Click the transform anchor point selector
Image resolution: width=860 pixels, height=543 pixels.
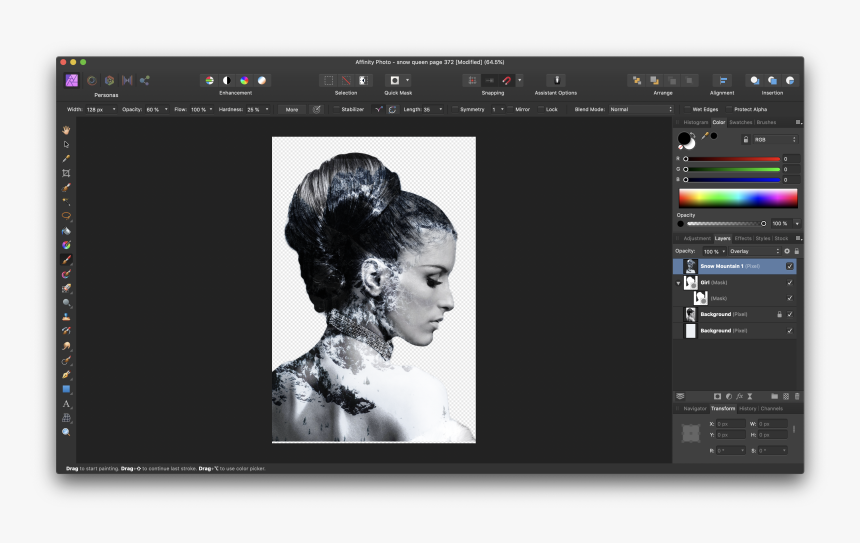click(691, 433)
